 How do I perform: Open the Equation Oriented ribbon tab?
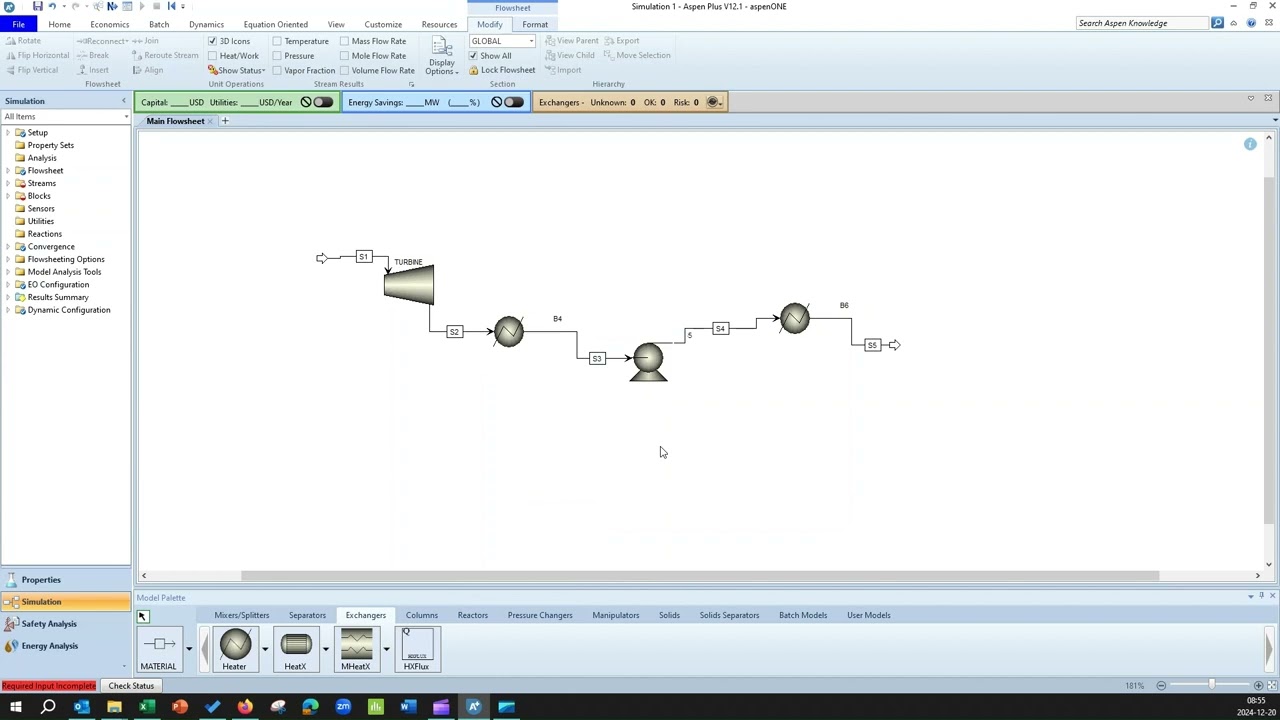(275, 24)
